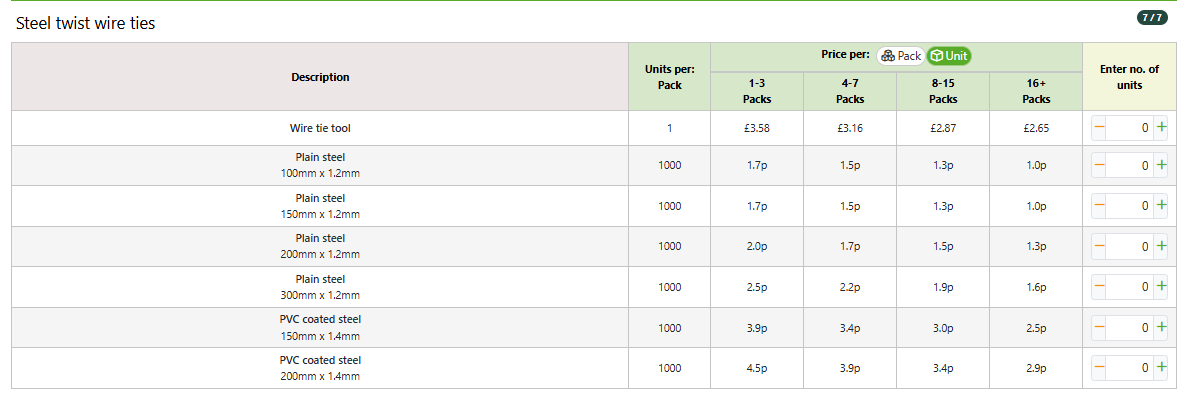
Task: Click plus for PVC coated steel 150mm
Action: (1160, 327)
